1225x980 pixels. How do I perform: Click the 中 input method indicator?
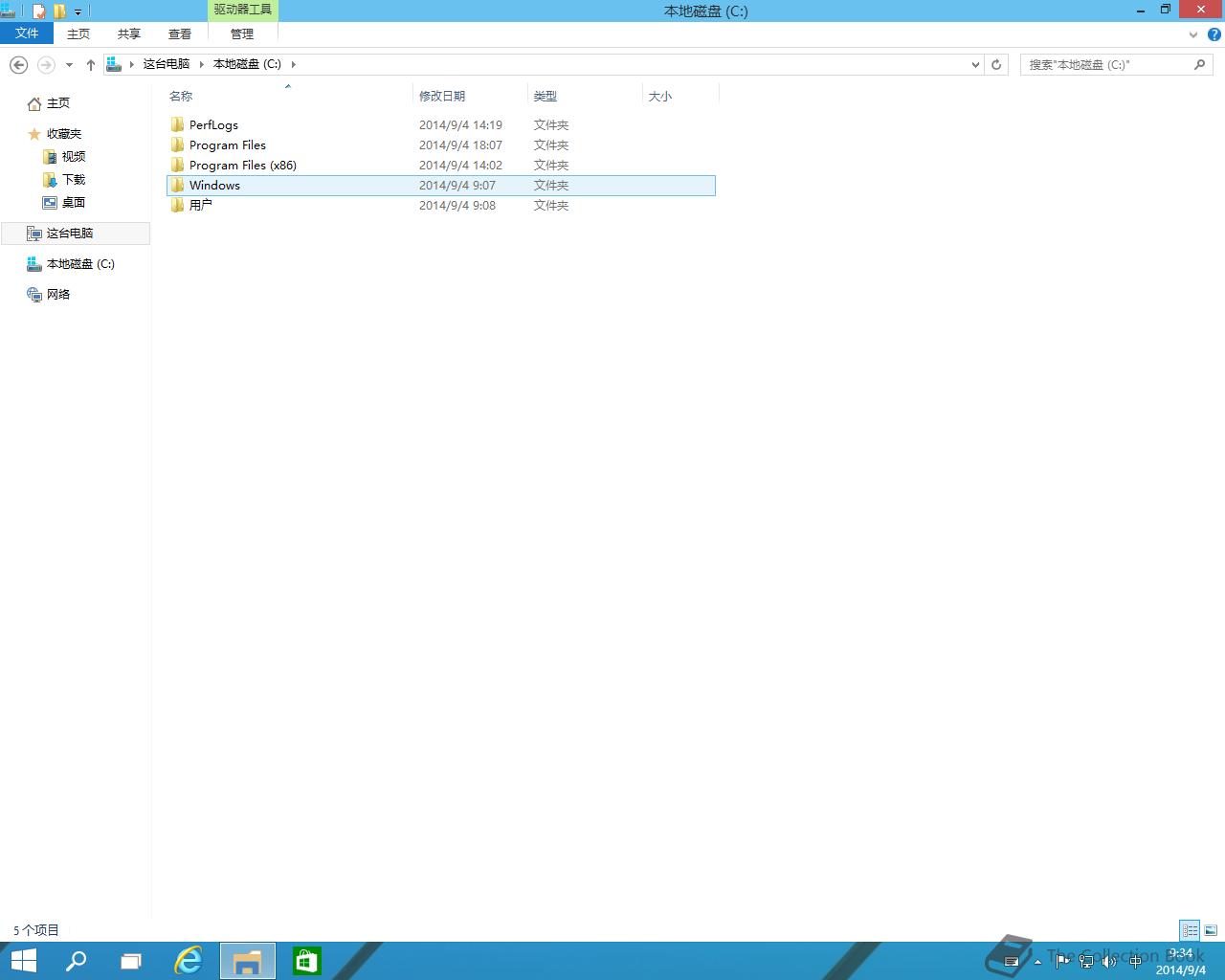1135,961
